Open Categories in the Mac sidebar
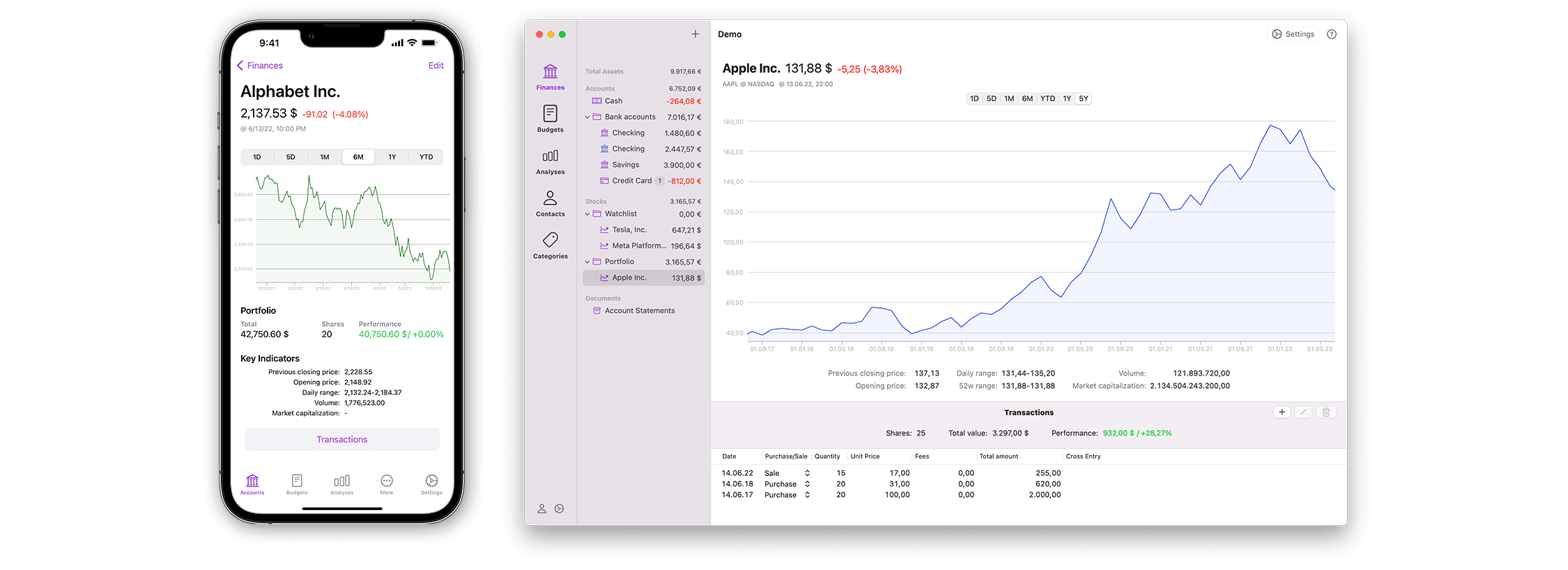 point(550,246)
